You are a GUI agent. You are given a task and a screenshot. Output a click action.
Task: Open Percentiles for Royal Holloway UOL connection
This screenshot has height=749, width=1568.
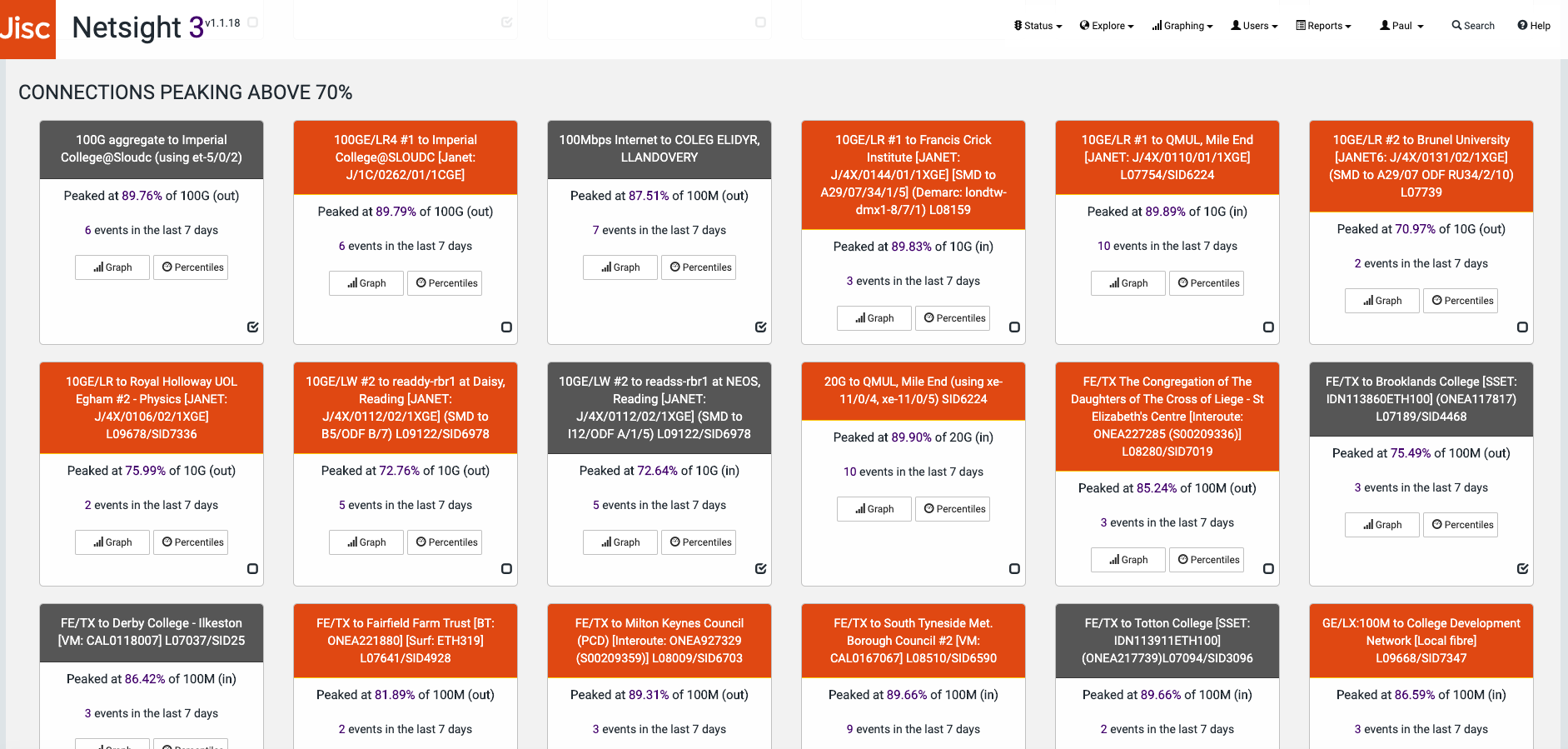click(x=191, y=542)
